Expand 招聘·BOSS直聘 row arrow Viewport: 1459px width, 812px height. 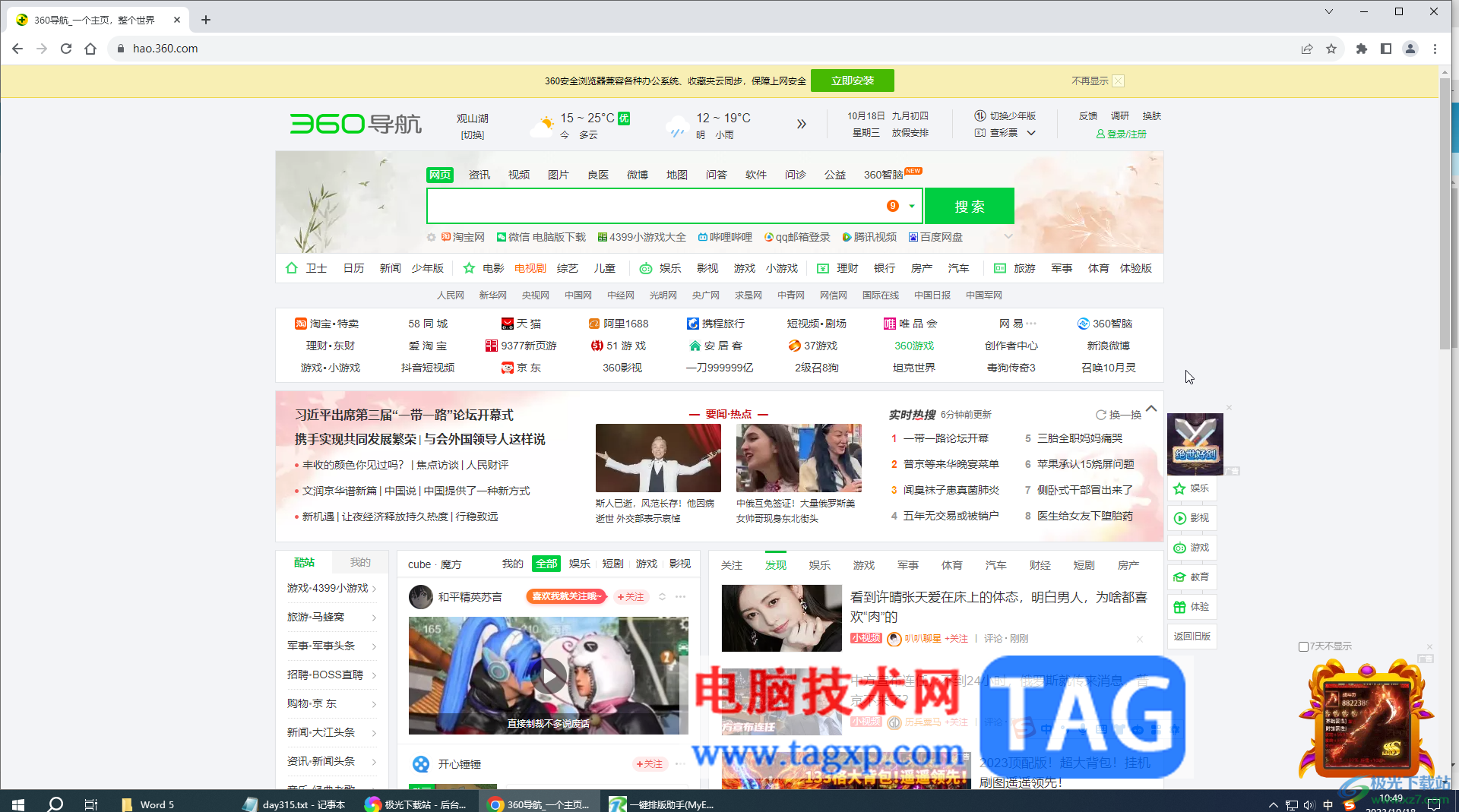click(x=374, y=676)
